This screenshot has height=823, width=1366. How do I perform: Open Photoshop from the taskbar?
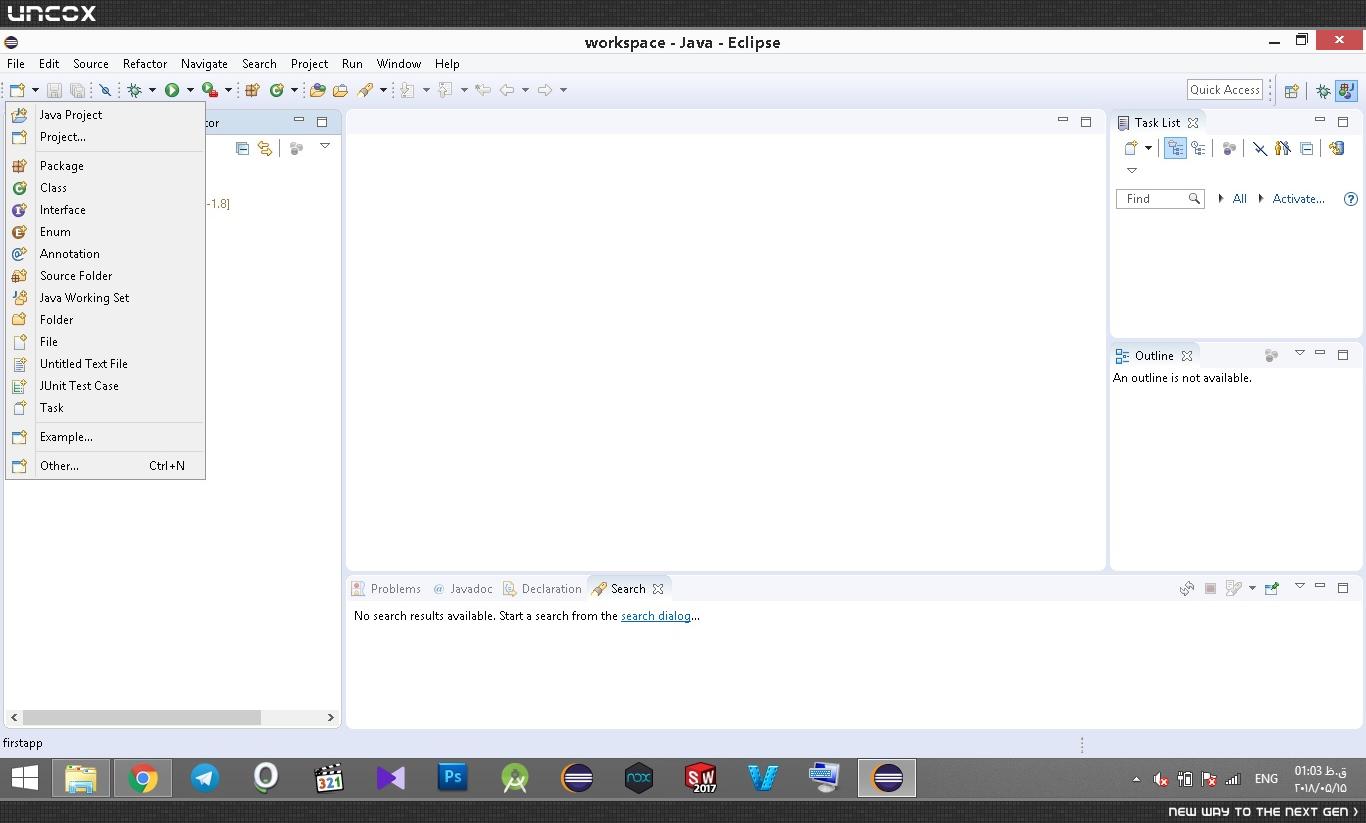pyautogui.click(x=453, y=778)
